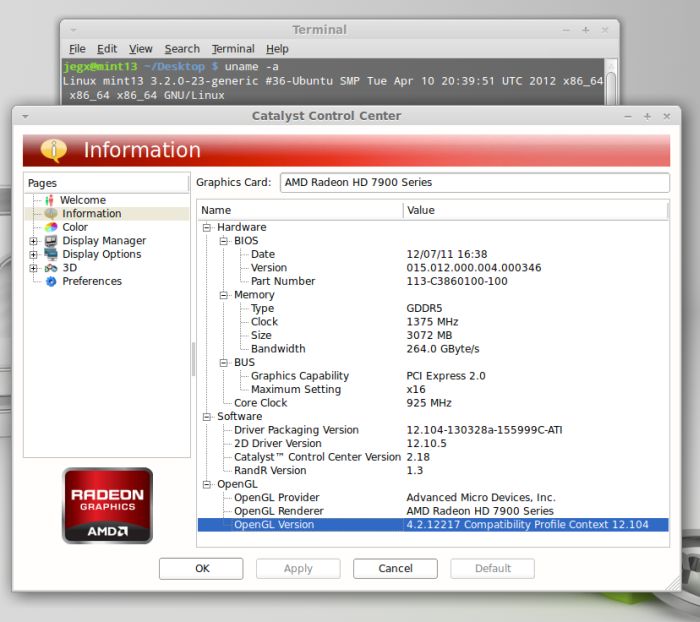
Task: Select the Graphics Capability row
Action: 433,376
